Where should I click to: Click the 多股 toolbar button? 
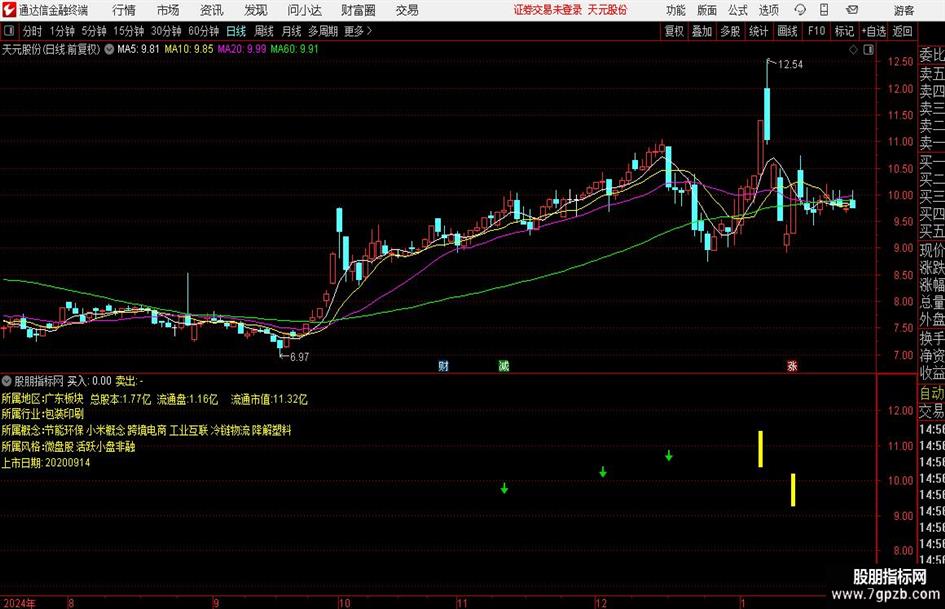730,31
